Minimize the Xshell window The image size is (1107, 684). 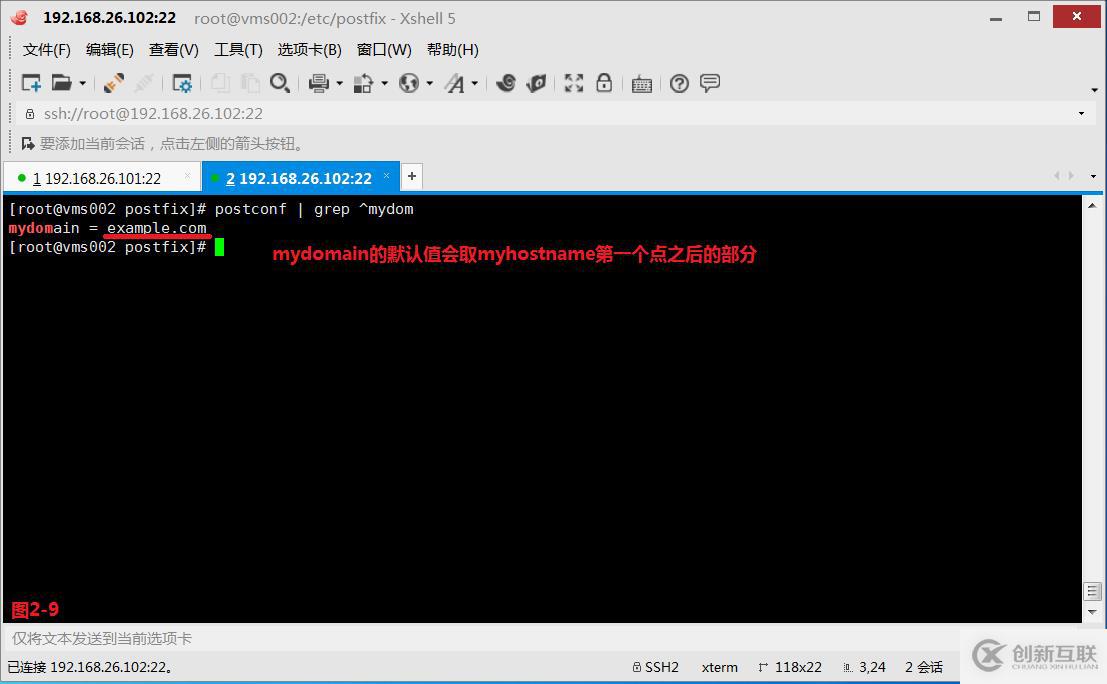tap(996, 18)
